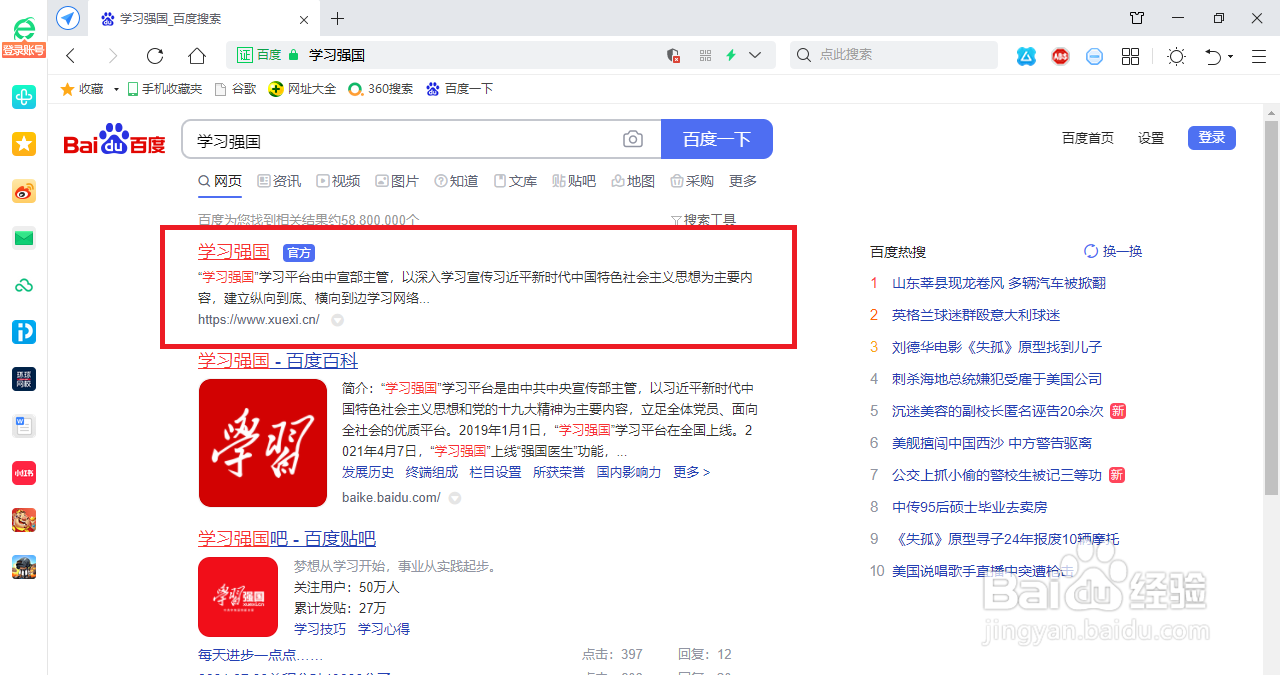Click the home icon on toolbar
Viewport: 1280px width, 675px height.
(198, 56)
